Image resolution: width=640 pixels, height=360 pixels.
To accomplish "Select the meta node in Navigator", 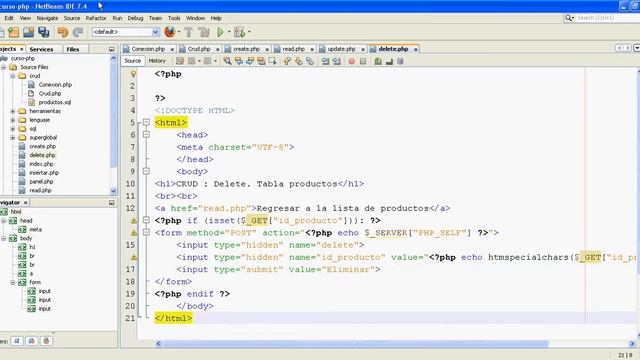I will [x=36, y=229].
